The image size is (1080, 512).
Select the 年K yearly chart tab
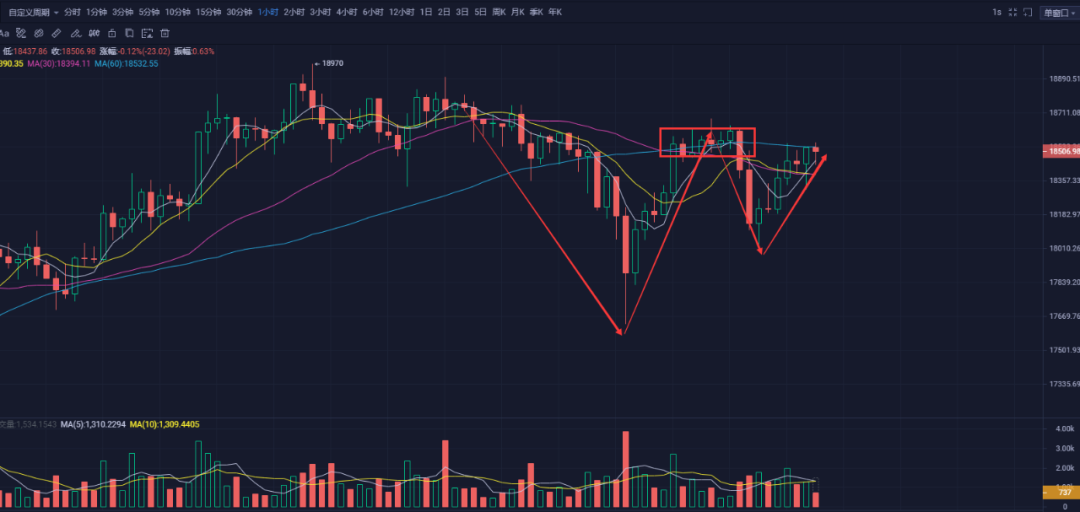click(x=554, y=12)
